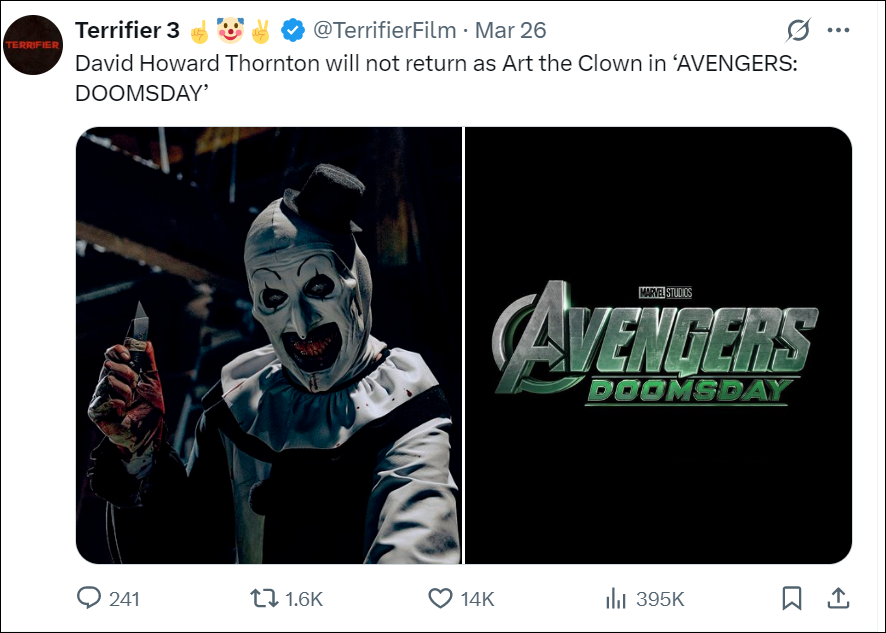Viewport: 886px width, 633px height.
Task: Click the 241 replies count
Action: pos(124,599)
